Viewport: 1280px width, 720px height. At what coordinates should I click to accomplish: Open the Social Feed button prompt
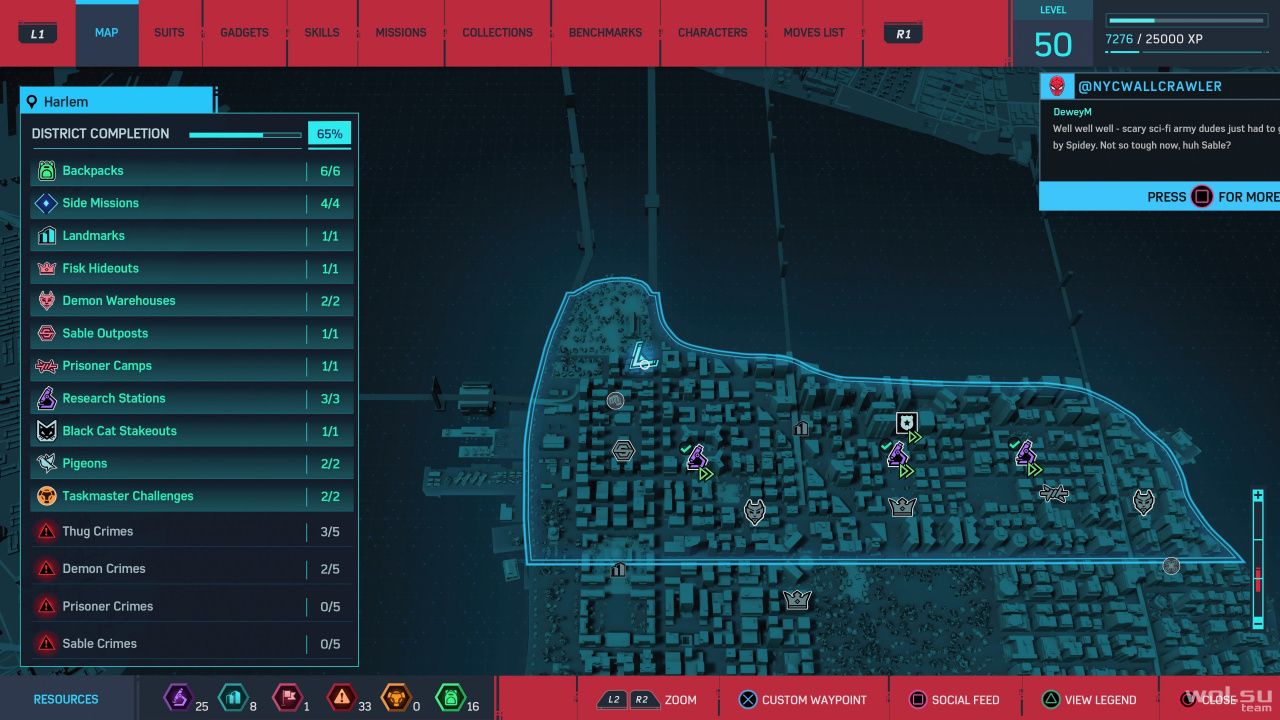(x=953, y=700)
